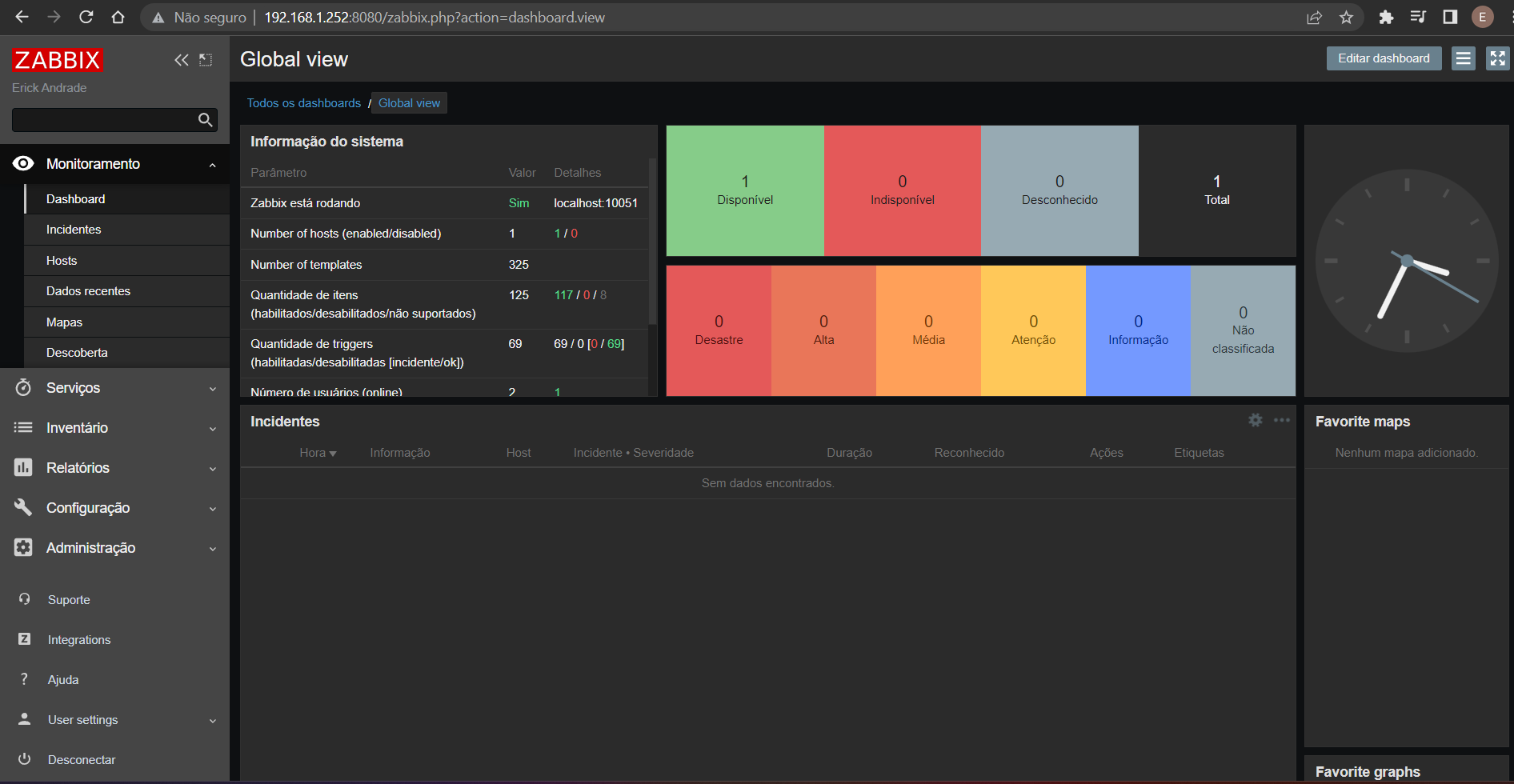Open Incidentes widget gear settings

click(x=1256, y=420)
